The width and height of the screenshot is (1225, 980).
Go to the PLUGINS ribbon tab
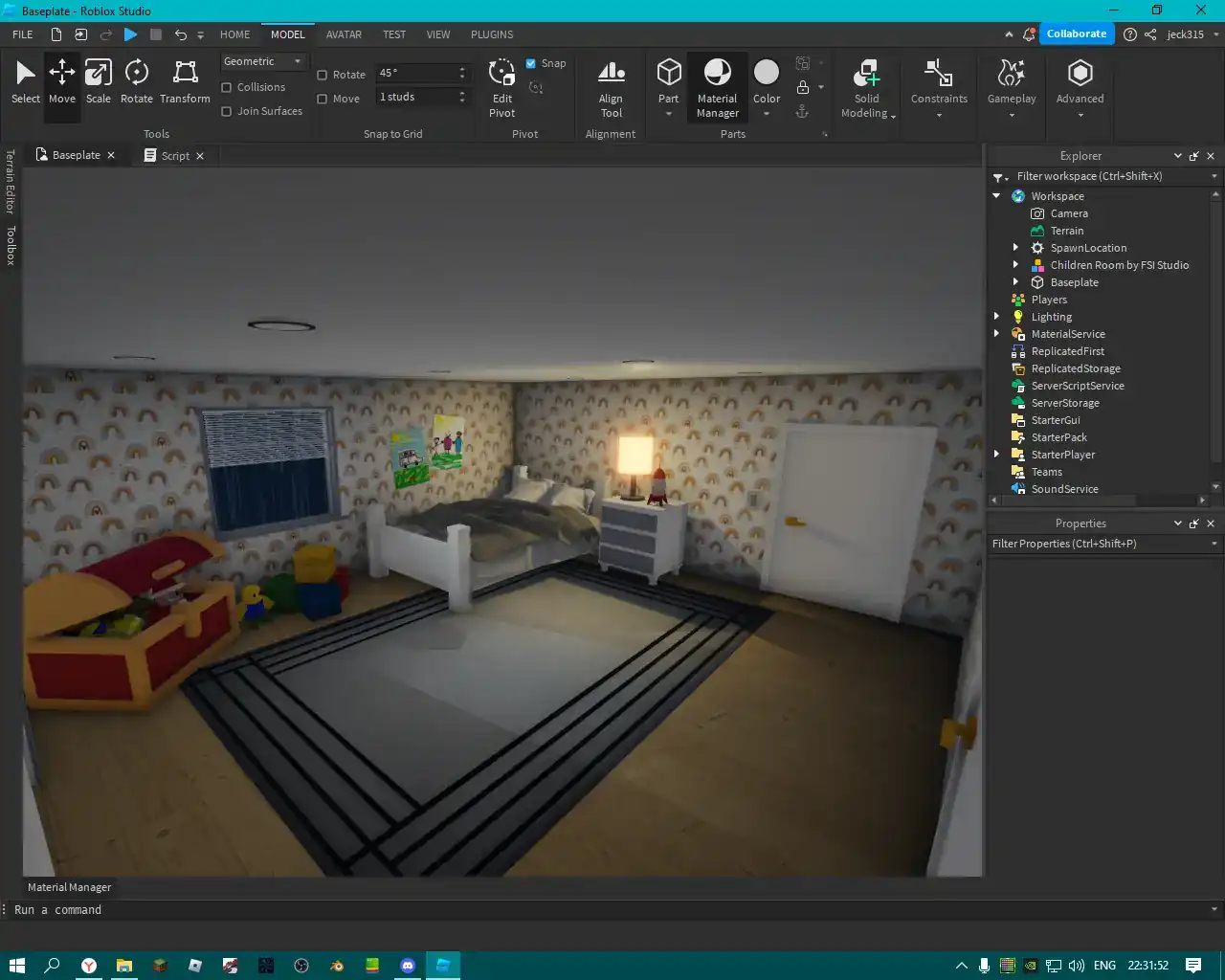click(492, 34)
